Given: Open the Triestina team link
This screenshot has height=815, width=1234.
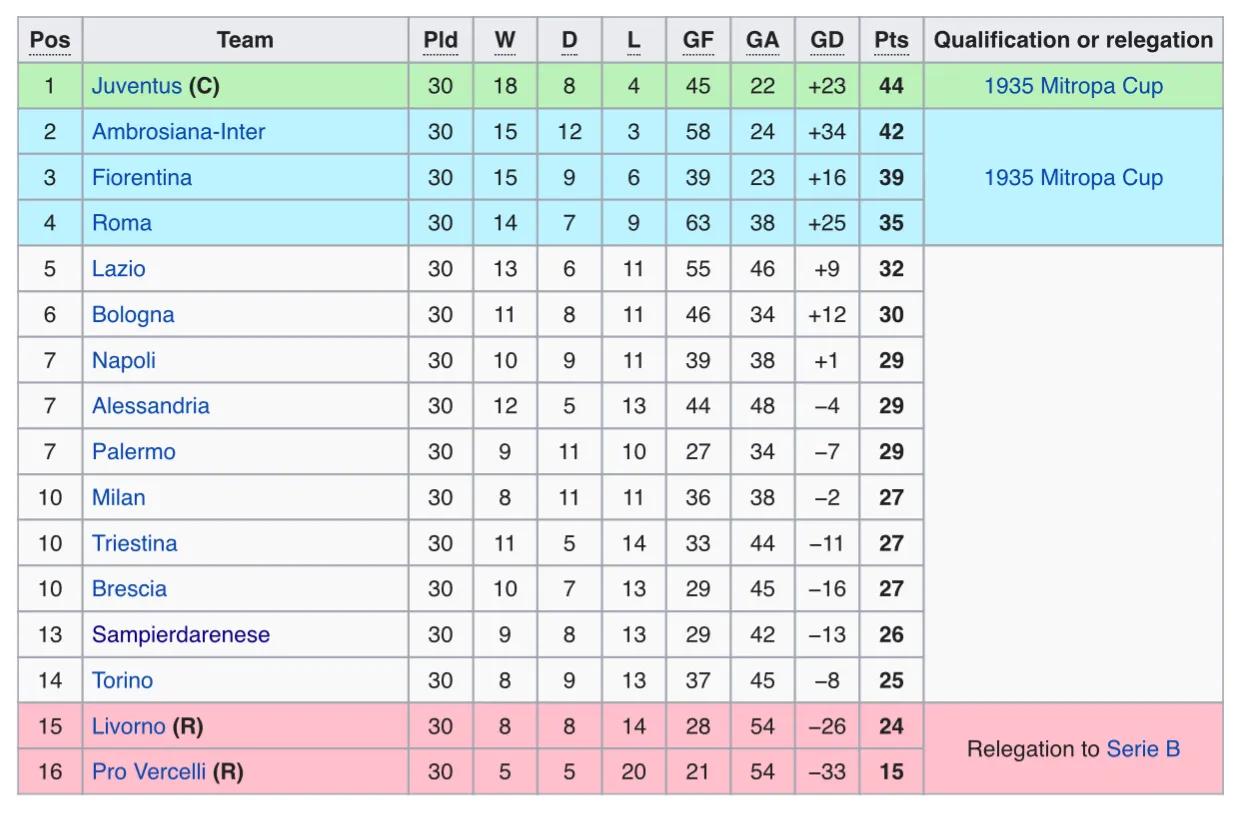Looking at the screenshot, I should coord(134,543).
